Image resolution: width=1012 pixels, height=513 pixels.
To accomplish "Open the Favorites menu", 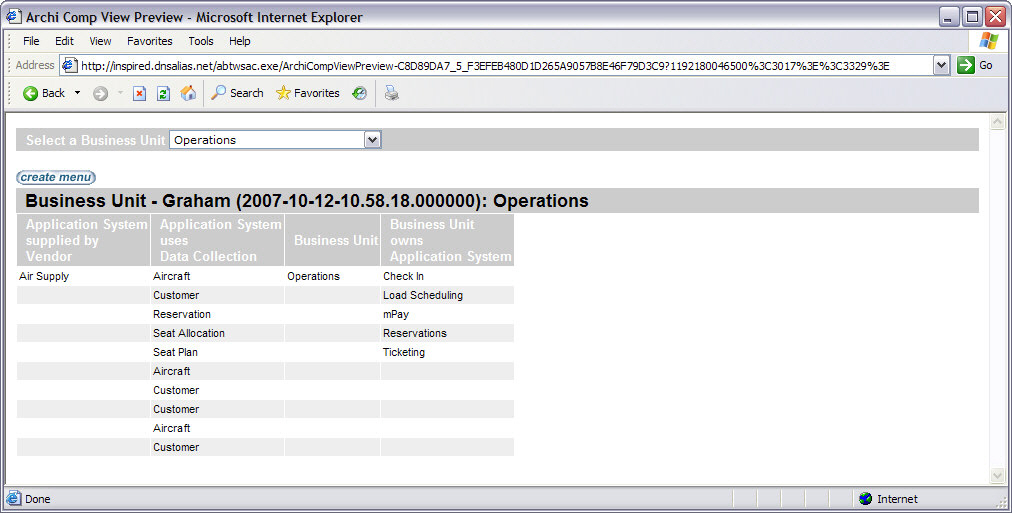I will [x=150, y=41].
